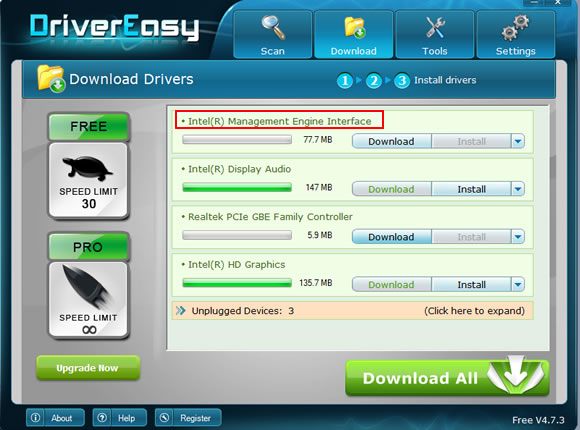580x430 pixels.
Task: Click the Help question mark icon
Action: (x=102, y=418)
